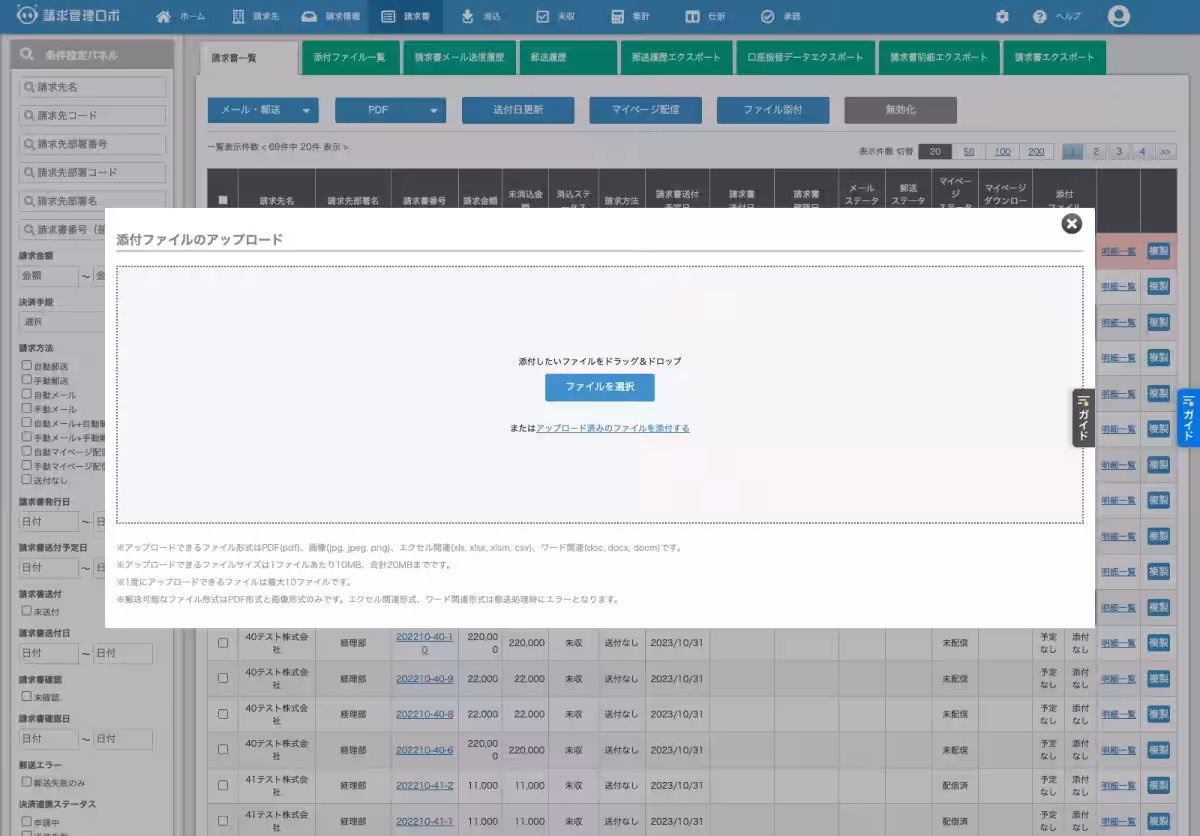Expand the メール・郵送 dropdown
This screenshot has width=1200, height=836.
(263, 110)
